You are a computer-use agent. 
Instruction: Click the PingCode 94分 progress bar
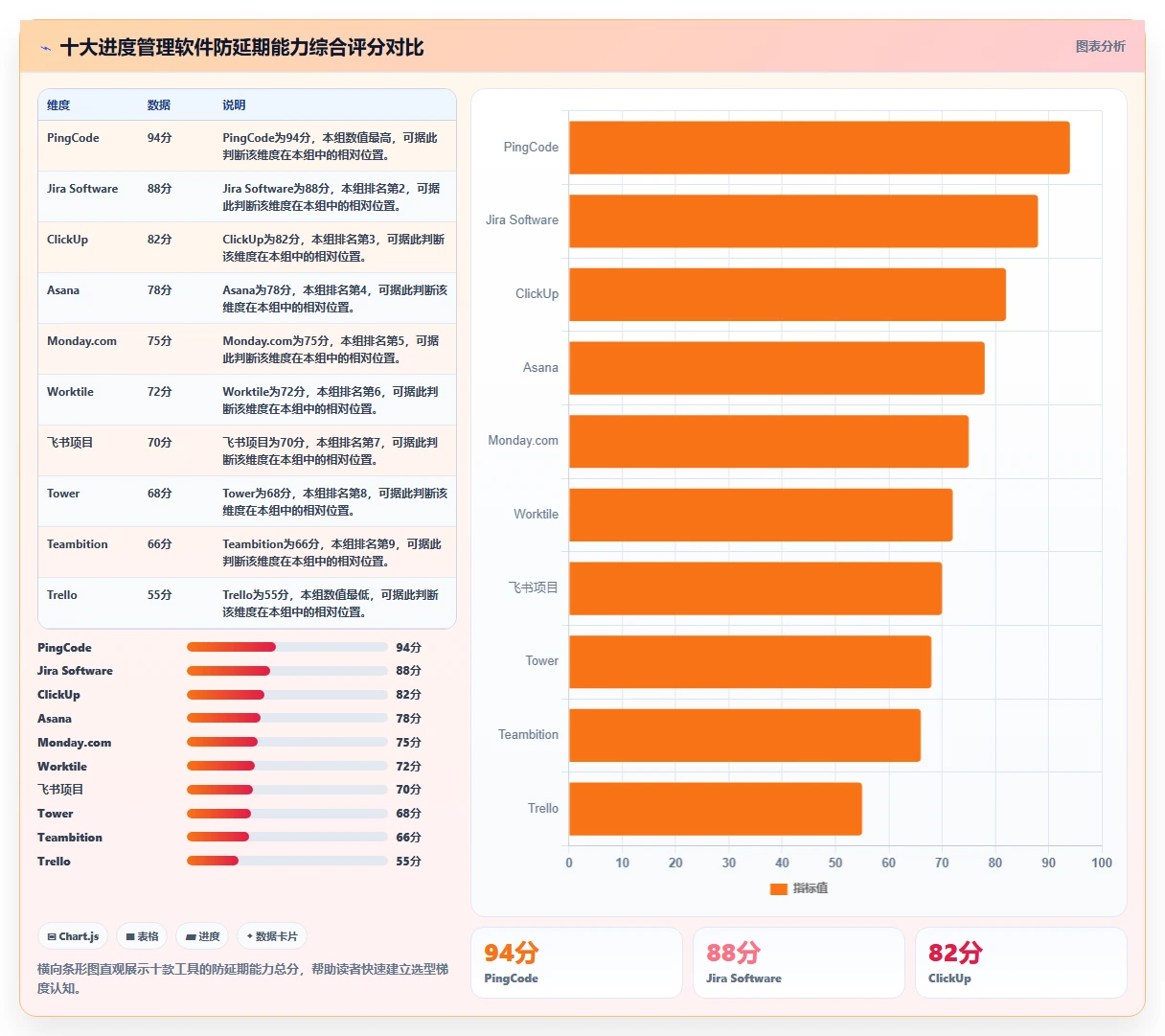pyautogui.click(x=287, y=647)
